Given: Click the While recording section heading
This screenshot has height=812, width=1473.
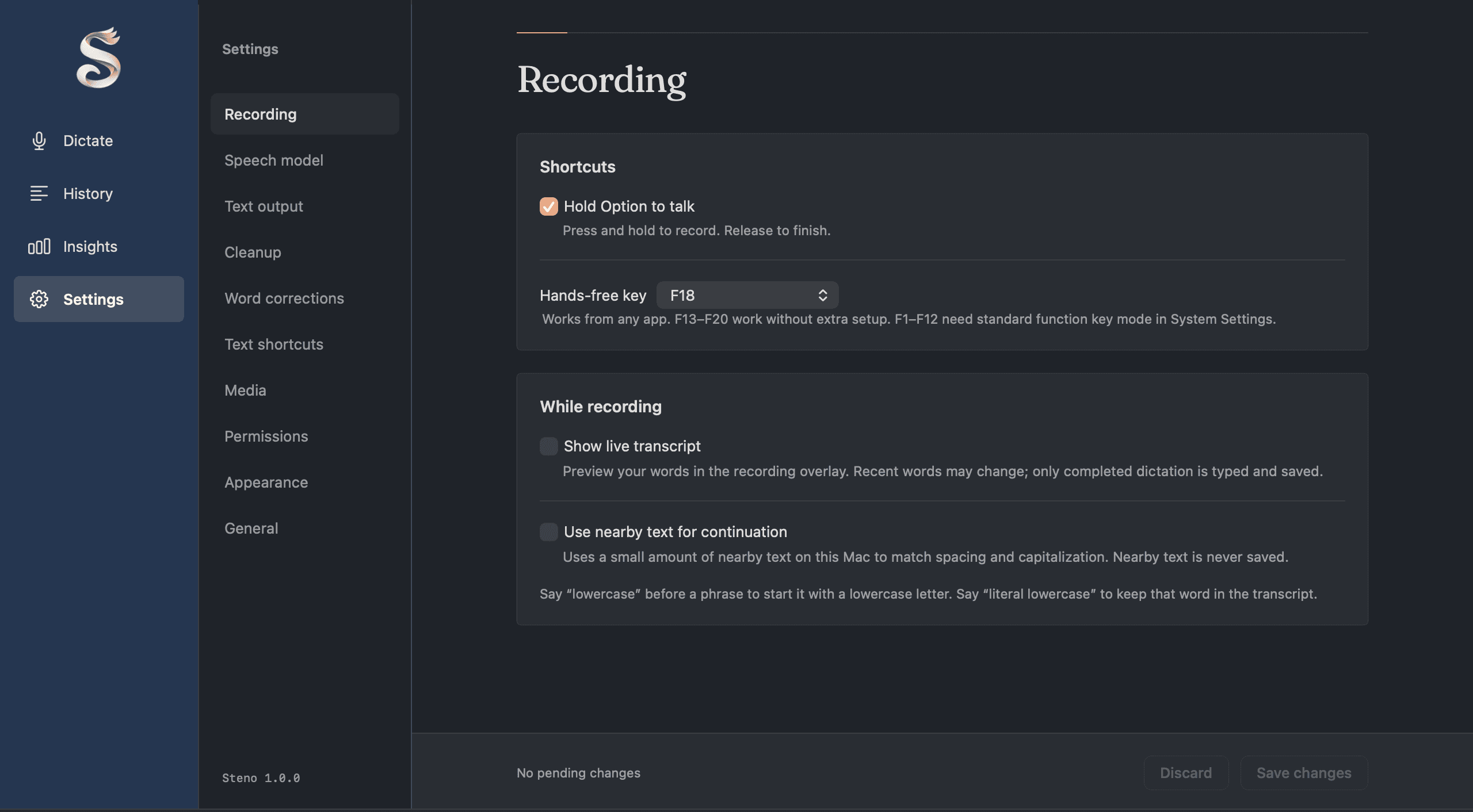Looking at the screenshot, I should (x=601, y=407).
